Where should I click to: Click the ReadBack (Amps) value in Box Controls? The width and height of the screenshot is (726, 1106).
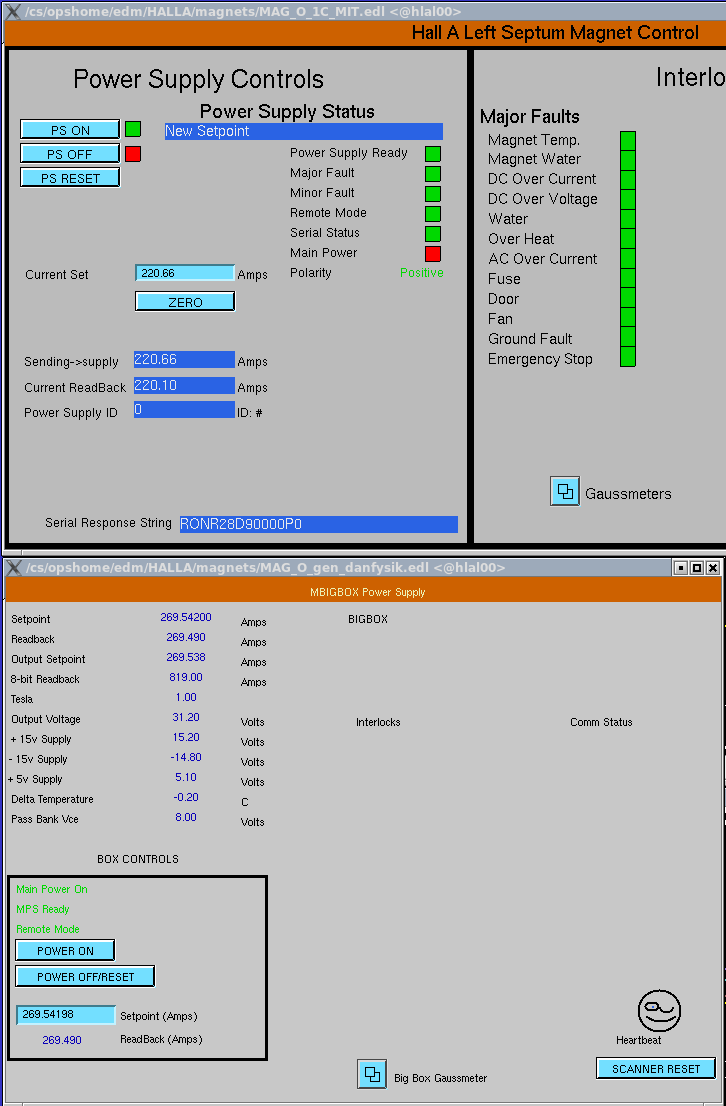(x=62, y=1040)
